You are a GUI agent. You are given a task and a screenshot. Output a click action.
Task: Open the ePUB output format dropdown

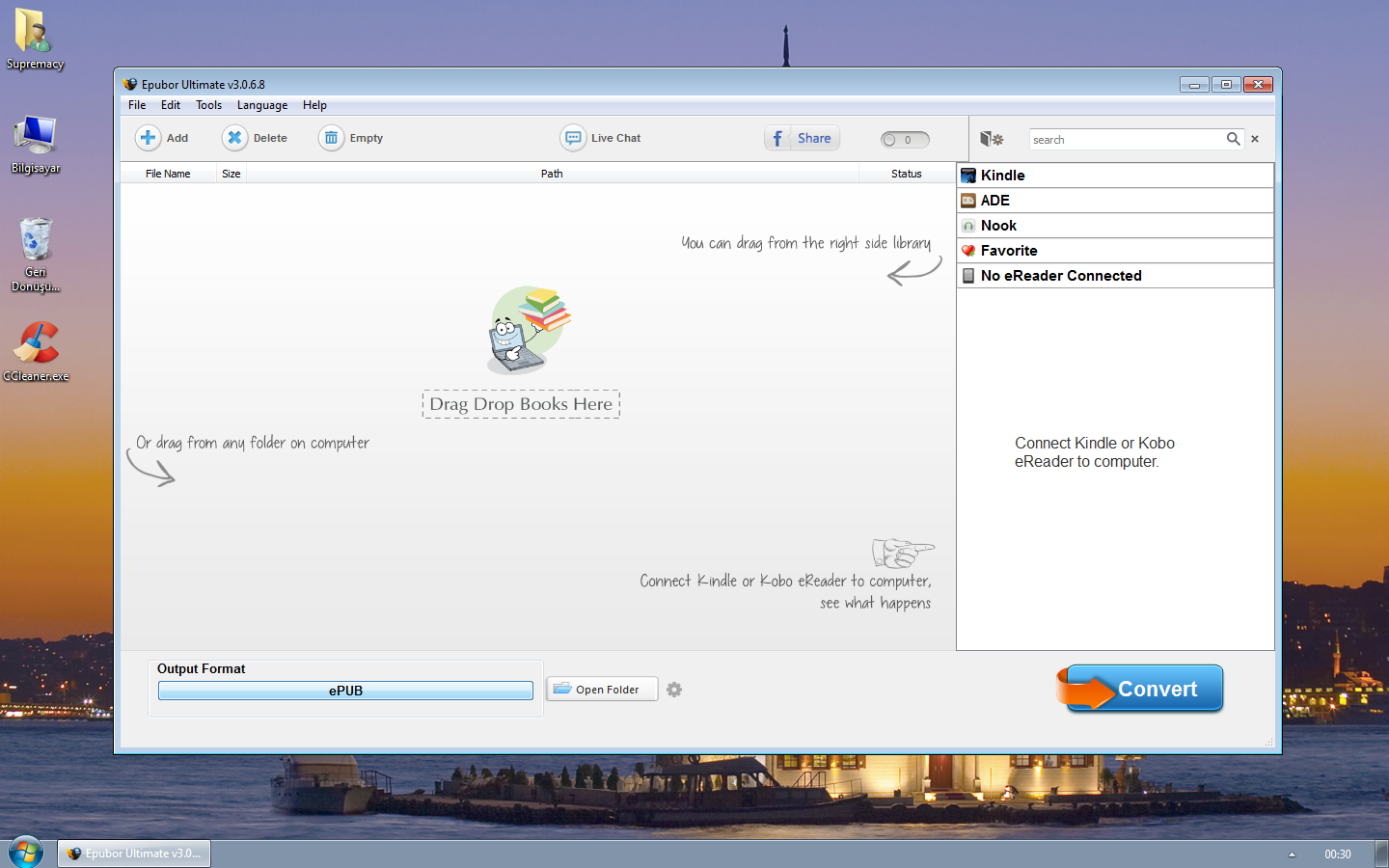pos(345,691)
